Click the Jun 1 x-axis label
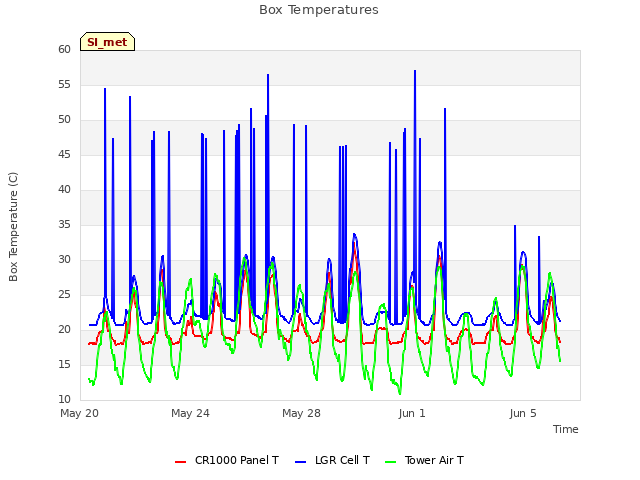Viewport: 640px width, 480px height. 412,413
